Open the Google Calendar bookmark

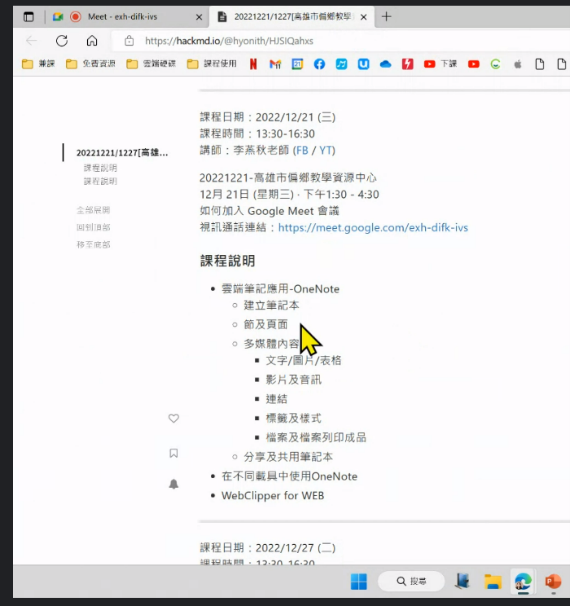pos(297,64)
